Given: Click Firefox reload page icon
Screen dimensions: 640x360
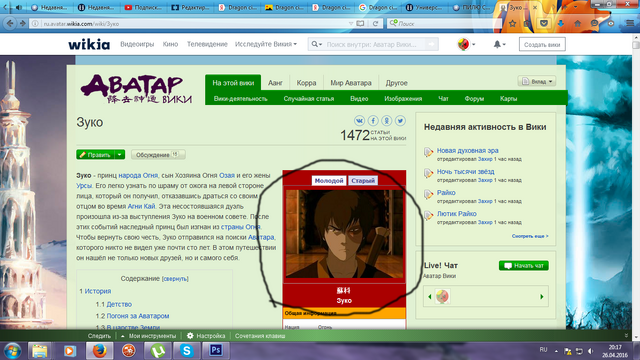Looking at the screenshot, I should point(375,24).
